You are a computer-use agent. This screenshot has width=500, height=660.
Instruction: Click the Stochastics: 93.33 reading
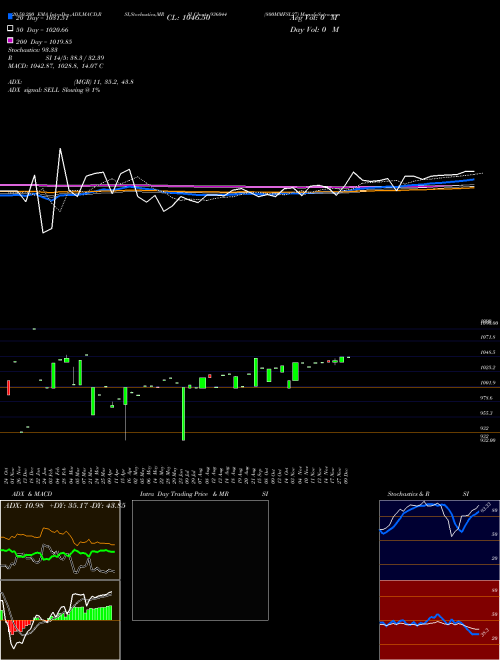(32, 50)
